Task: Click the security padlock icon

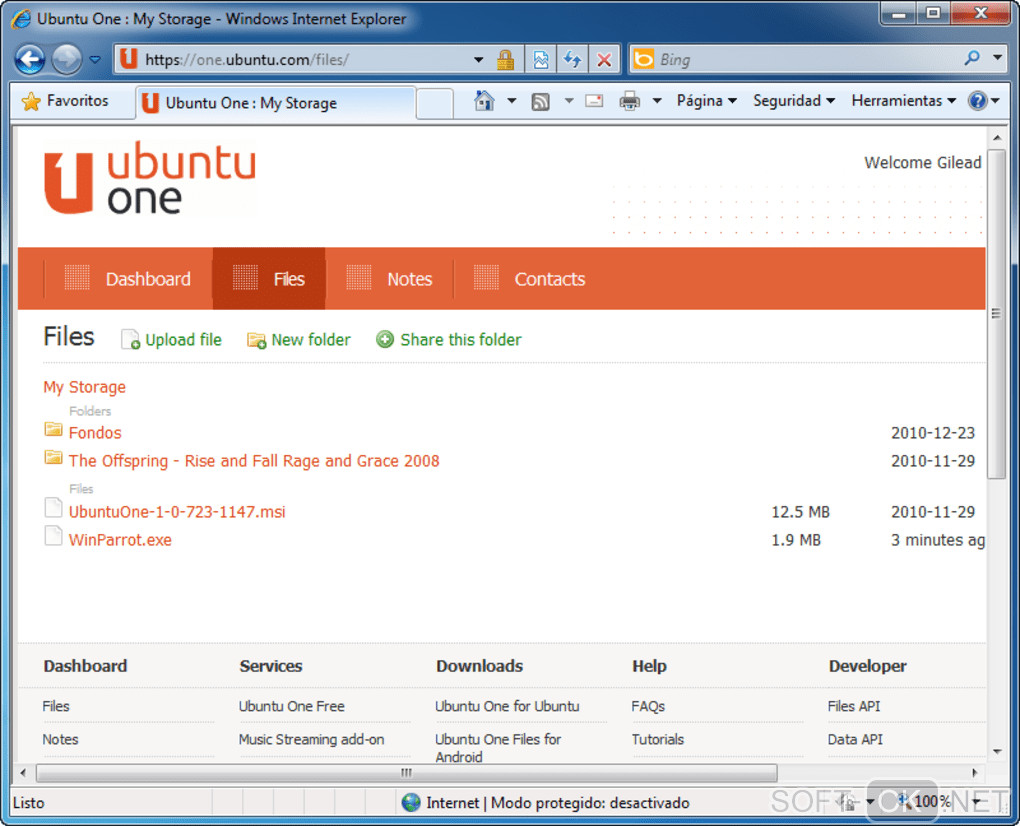Action: pyautogui.click(x=505, y=60)
